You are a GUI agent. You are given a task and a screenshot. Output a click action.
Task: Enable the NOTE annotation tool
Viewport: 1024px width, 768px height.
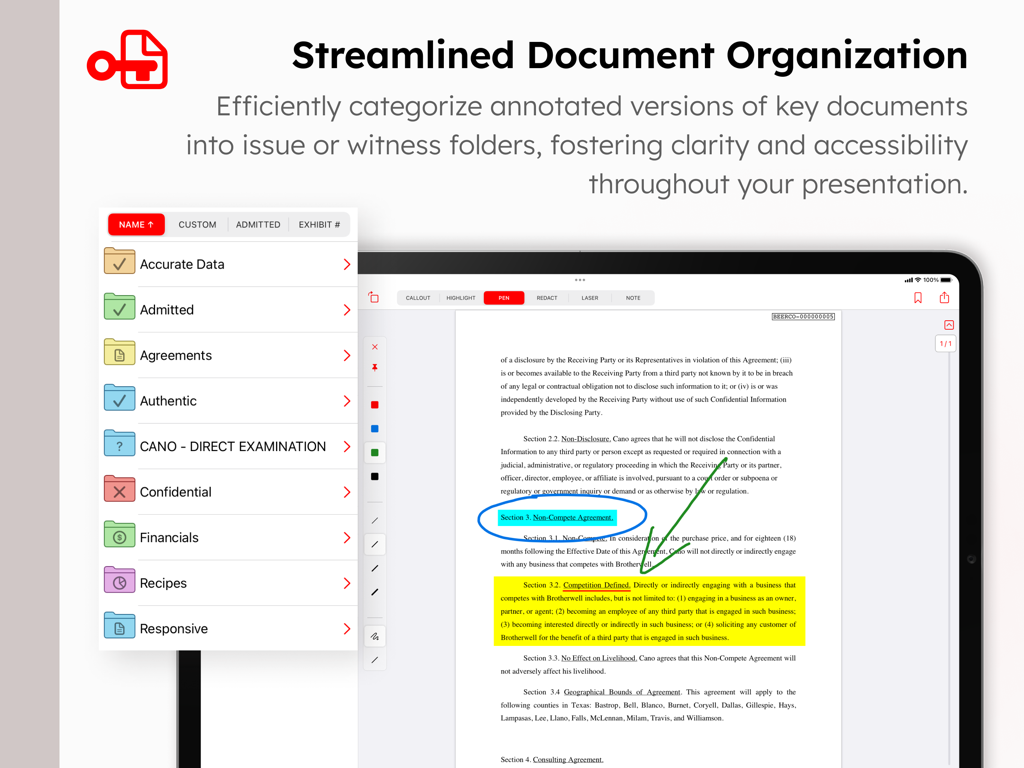635,297
